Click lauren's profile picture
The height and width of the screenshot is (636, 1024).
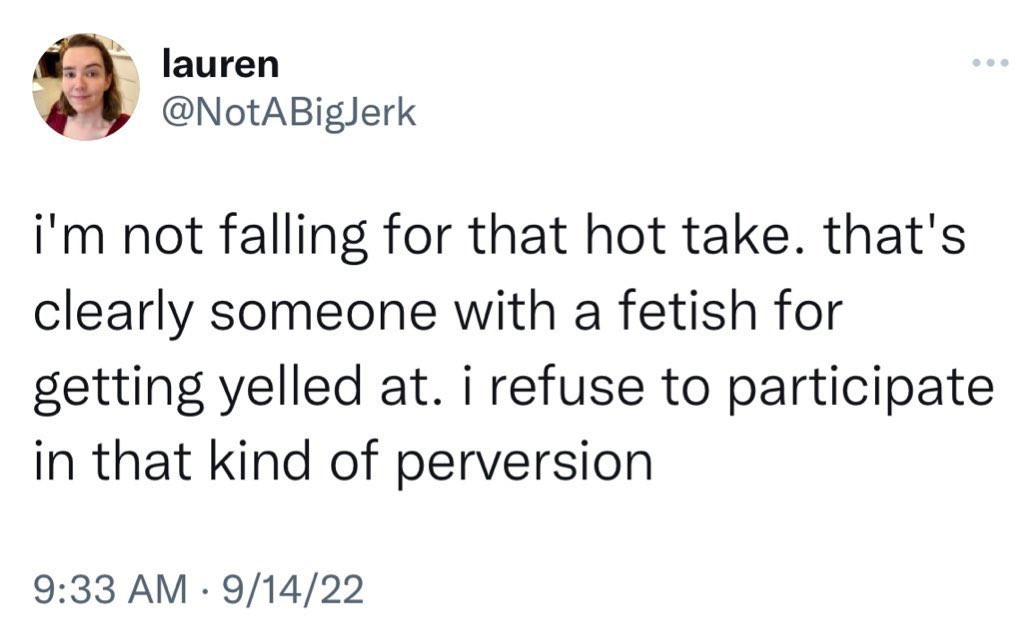(87, 87)
